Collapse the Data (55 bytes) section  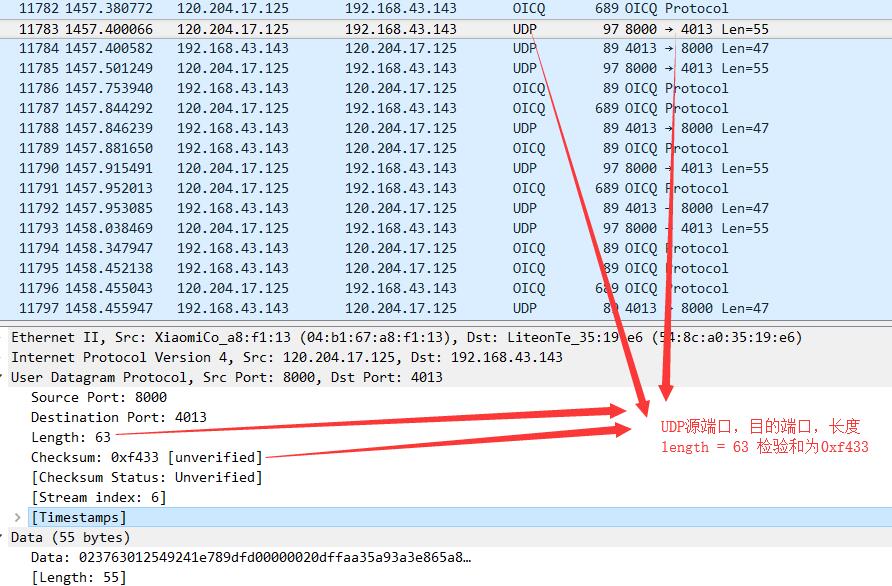[x=5, y=537]
